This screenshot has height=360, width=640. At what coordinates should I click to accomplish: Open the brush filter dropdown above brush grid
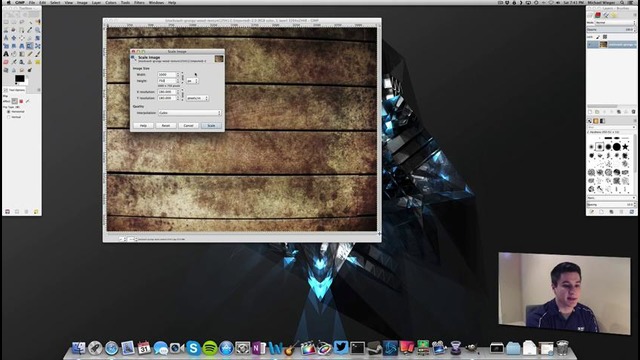(x=611, y=127)
